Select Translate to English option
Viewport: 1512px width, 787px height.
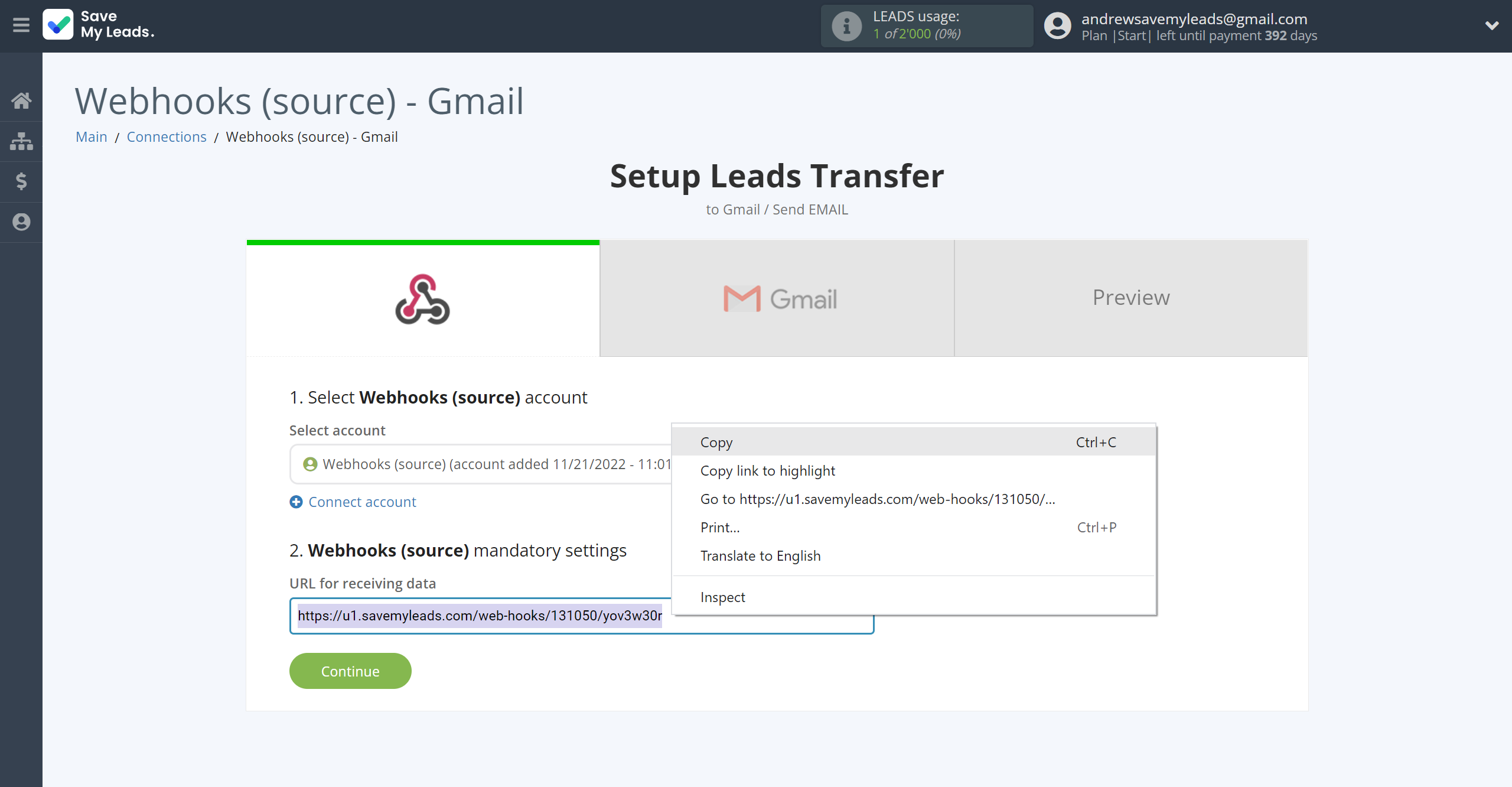[x=760, y=556]
